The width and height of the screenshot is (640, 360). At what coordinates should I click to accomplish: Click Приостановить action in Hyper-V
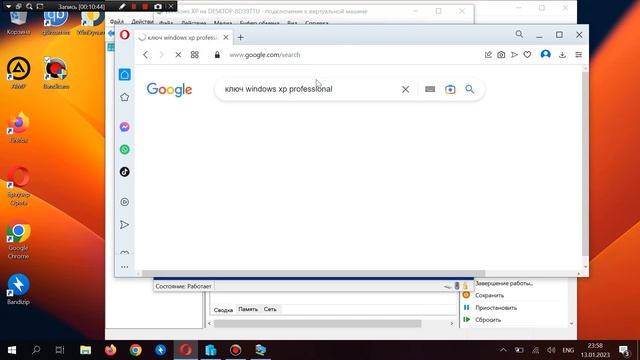coord(496,308)
